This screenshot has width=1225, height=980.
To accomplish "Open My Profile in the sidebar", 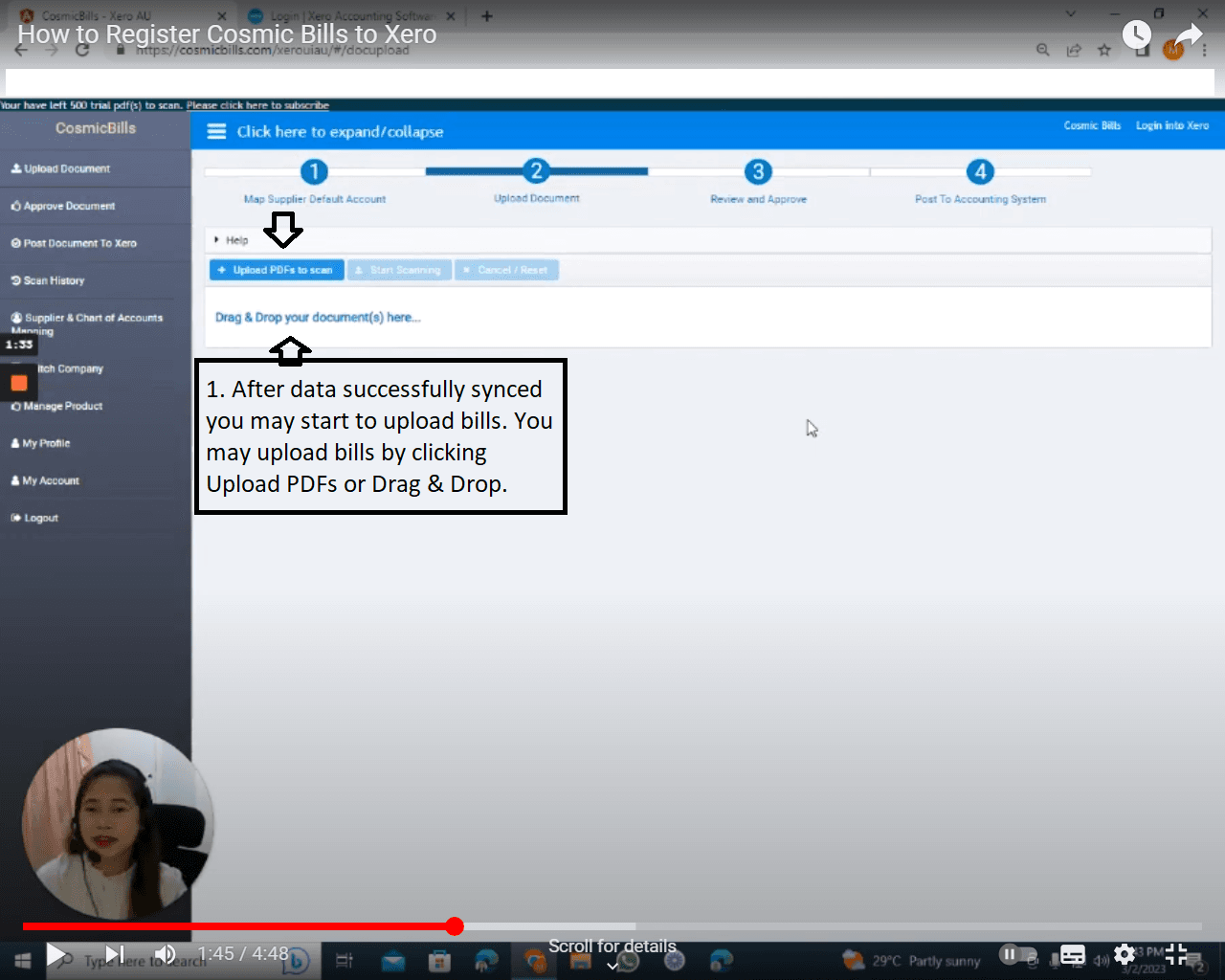I will [x=41, y=443].
